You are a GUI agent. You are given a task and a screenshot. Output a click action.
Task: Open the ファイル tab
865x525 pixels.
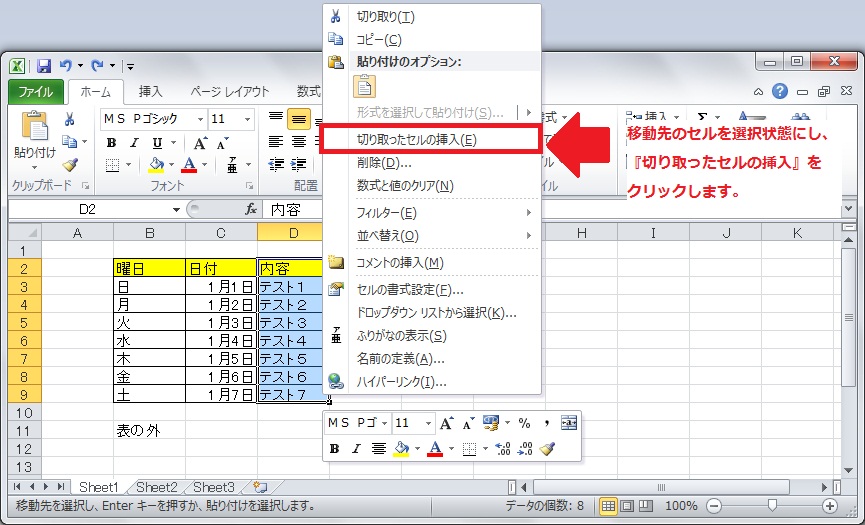coord(35,92)
